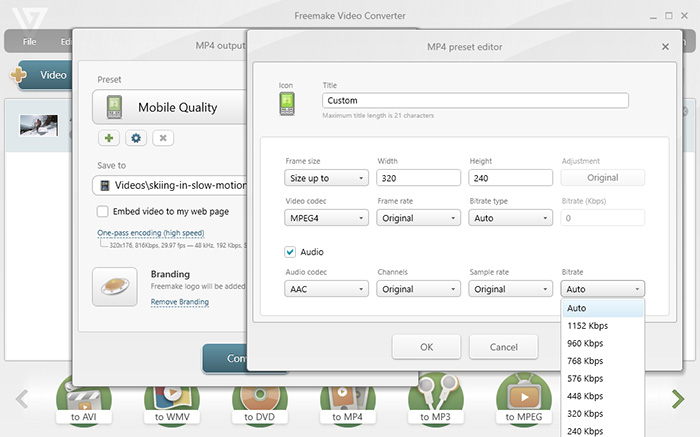Click the add preset green plus icon
700x437 pixels.
point(109,138)
